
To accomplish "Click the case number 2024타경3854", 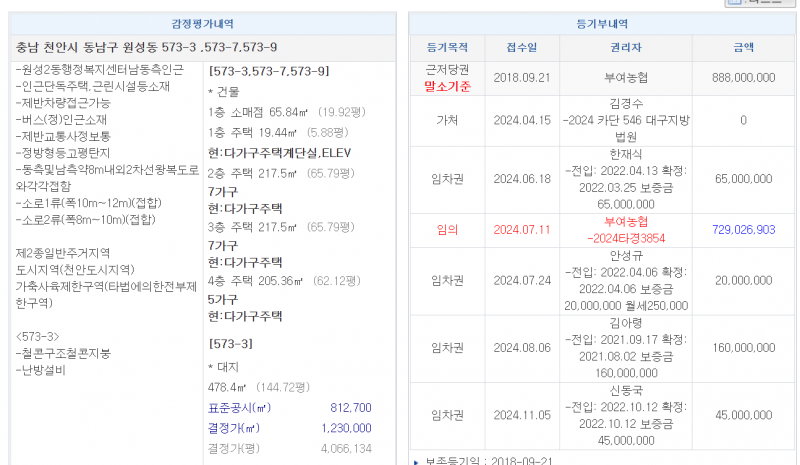I will [626, 238].
